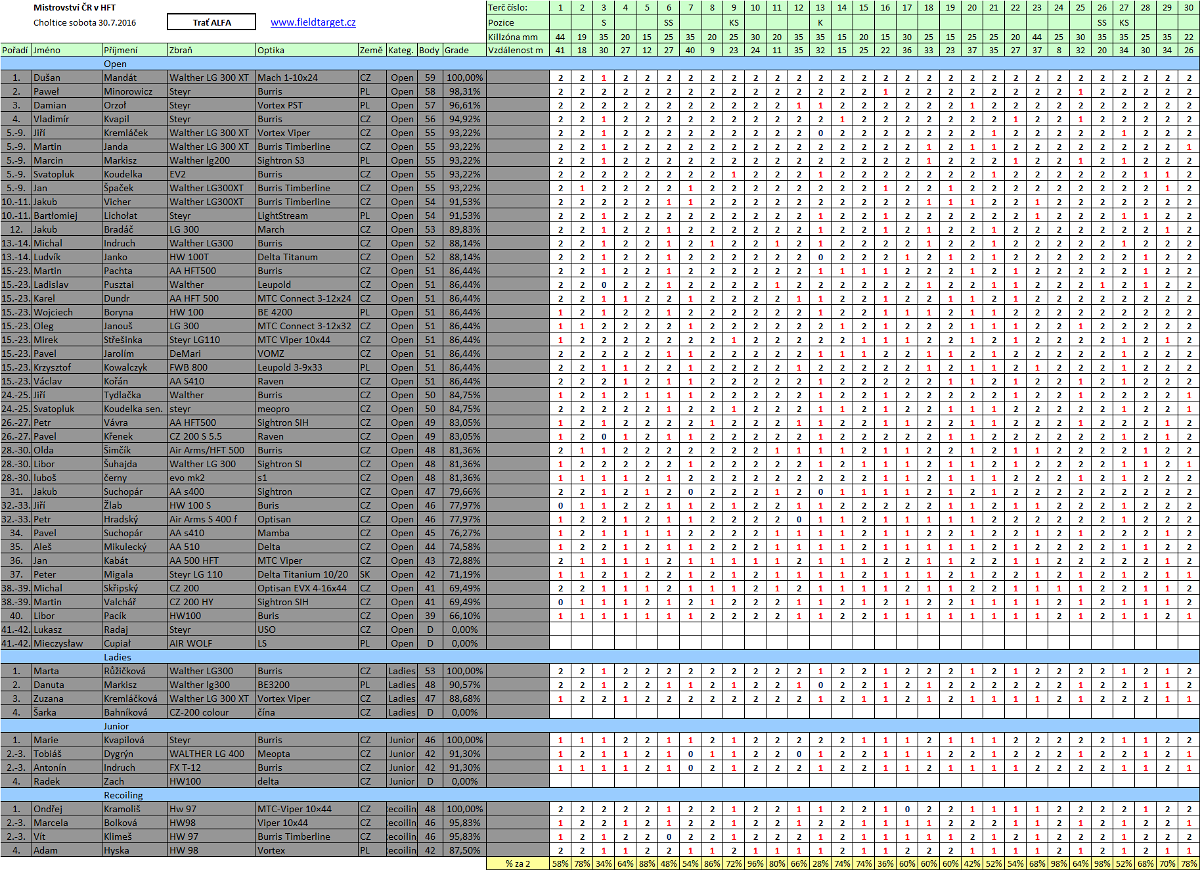Click the '% za 2' summary cell
The height and width of the screenshot is (870, 1200).
pos(516,863)
